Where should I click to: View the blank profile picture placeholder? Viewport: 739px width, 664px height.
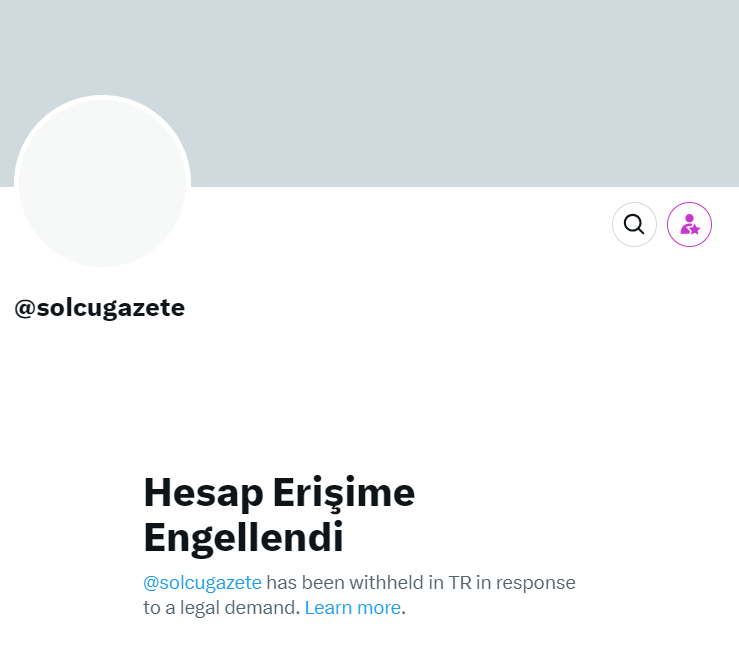(x=102, y=182)
